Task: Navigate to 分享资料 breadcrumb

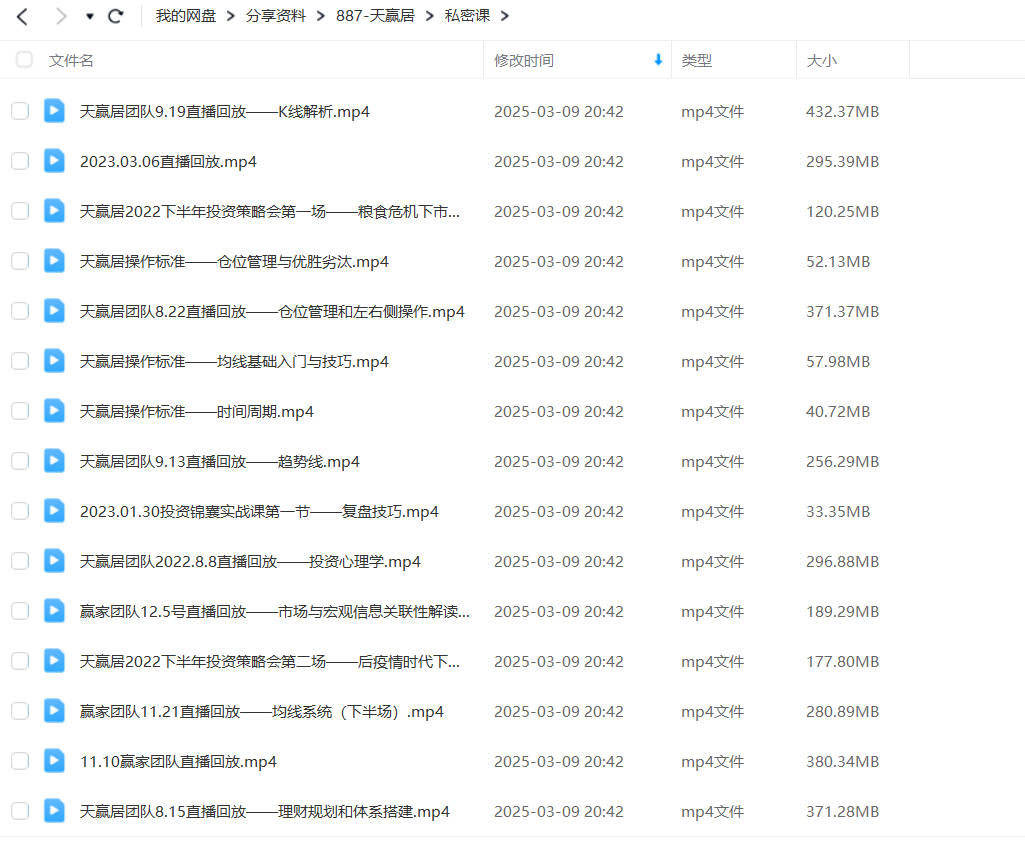Action: tap(275, 16)
